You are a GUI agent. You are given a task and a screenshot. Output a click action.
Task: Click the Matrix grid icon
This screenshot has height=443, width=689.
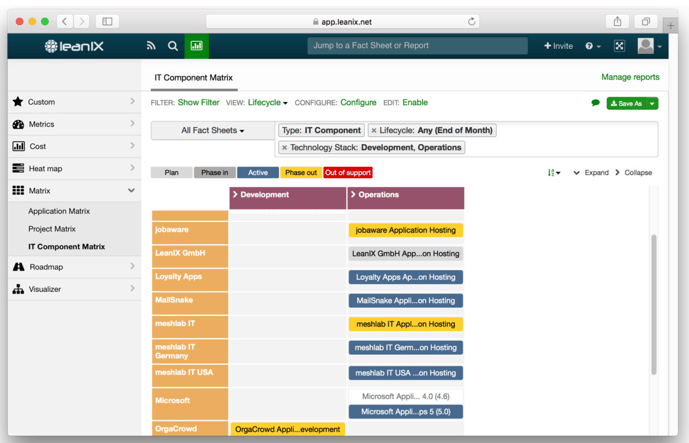click(x=18, y=190)
